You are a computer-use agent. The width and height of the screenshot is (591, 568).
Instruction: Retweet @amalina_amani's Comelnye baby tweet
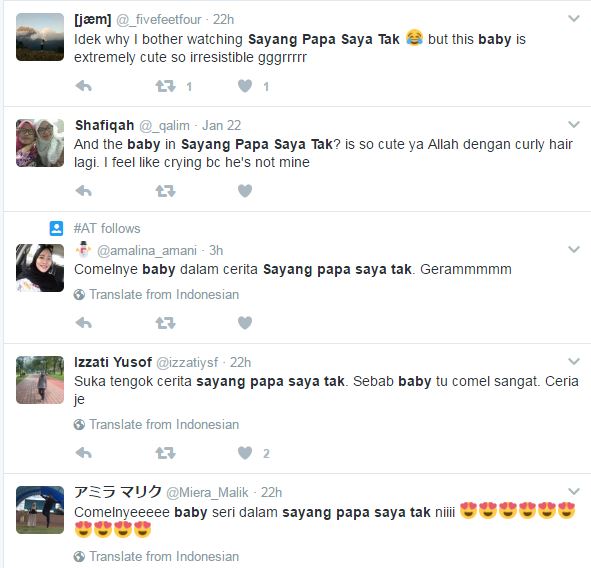pyautogui.click(x=165, y=323)
